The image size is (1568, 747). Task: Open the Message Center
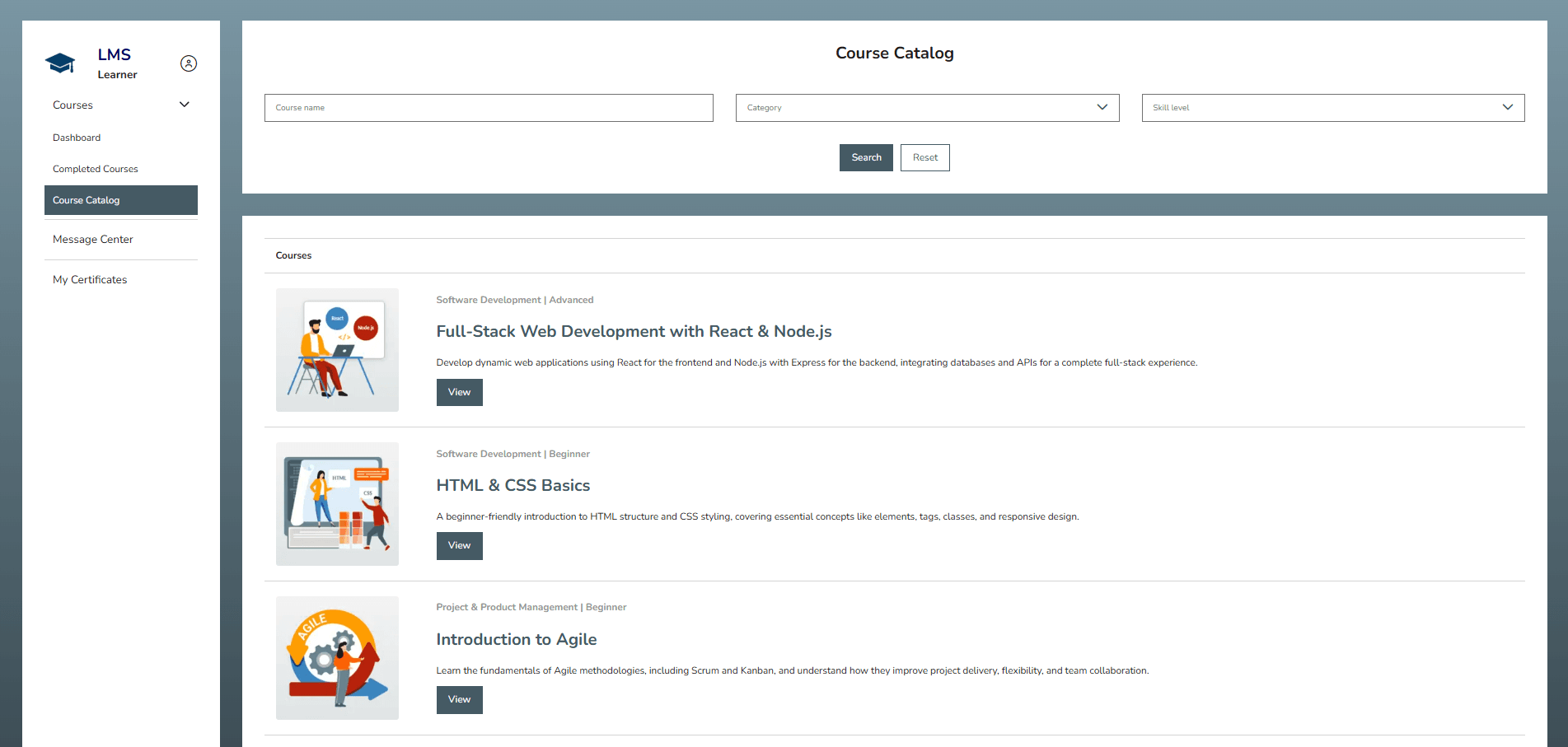point(92,239)
